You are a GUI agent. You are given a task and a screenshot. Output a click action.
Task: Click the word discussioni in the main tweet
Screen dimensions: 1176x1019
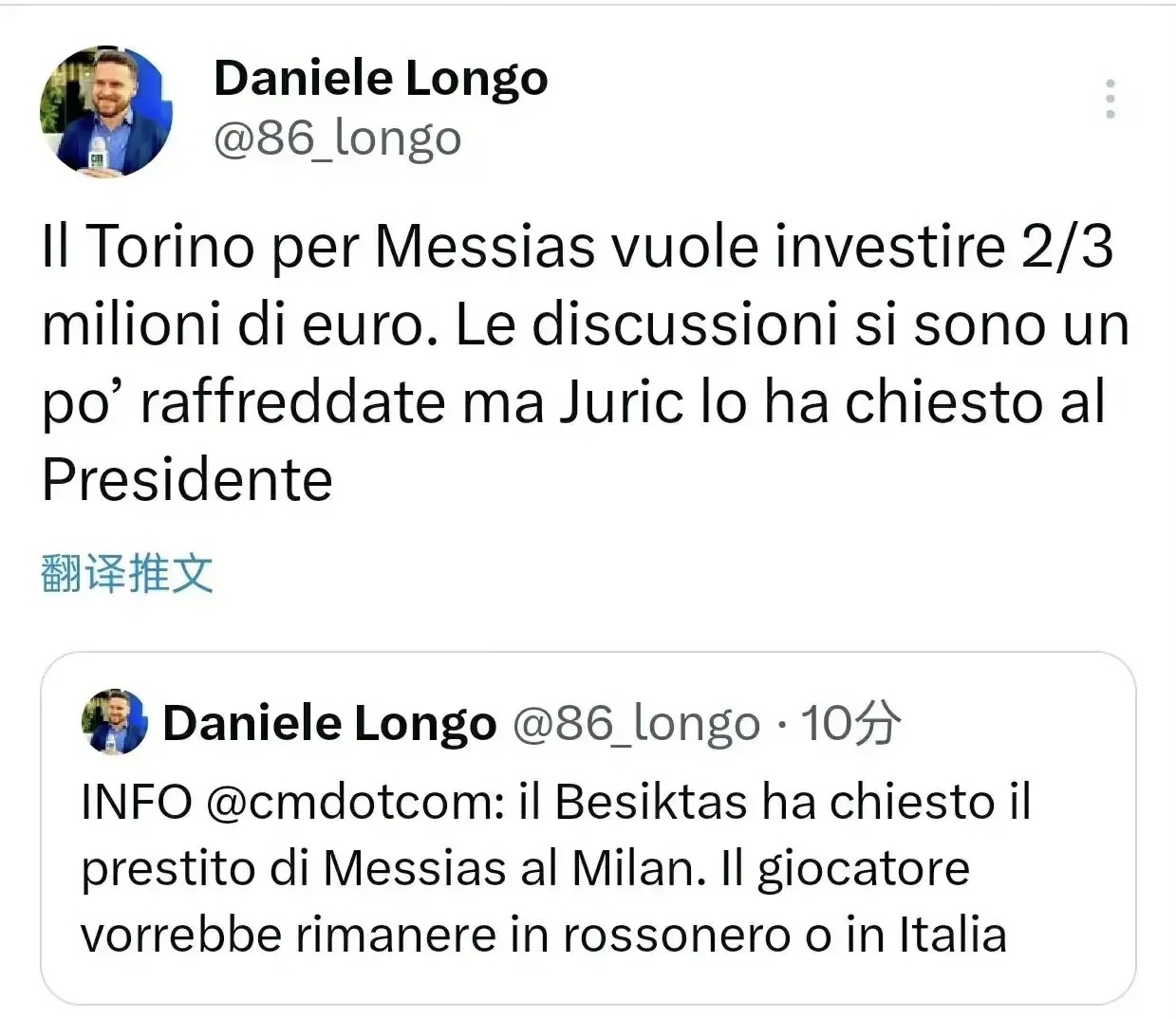coord(684,324)
